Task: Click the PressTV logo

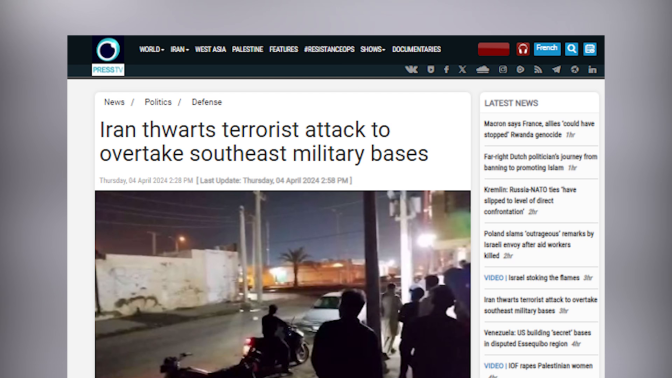Action: tap(108, 56)
